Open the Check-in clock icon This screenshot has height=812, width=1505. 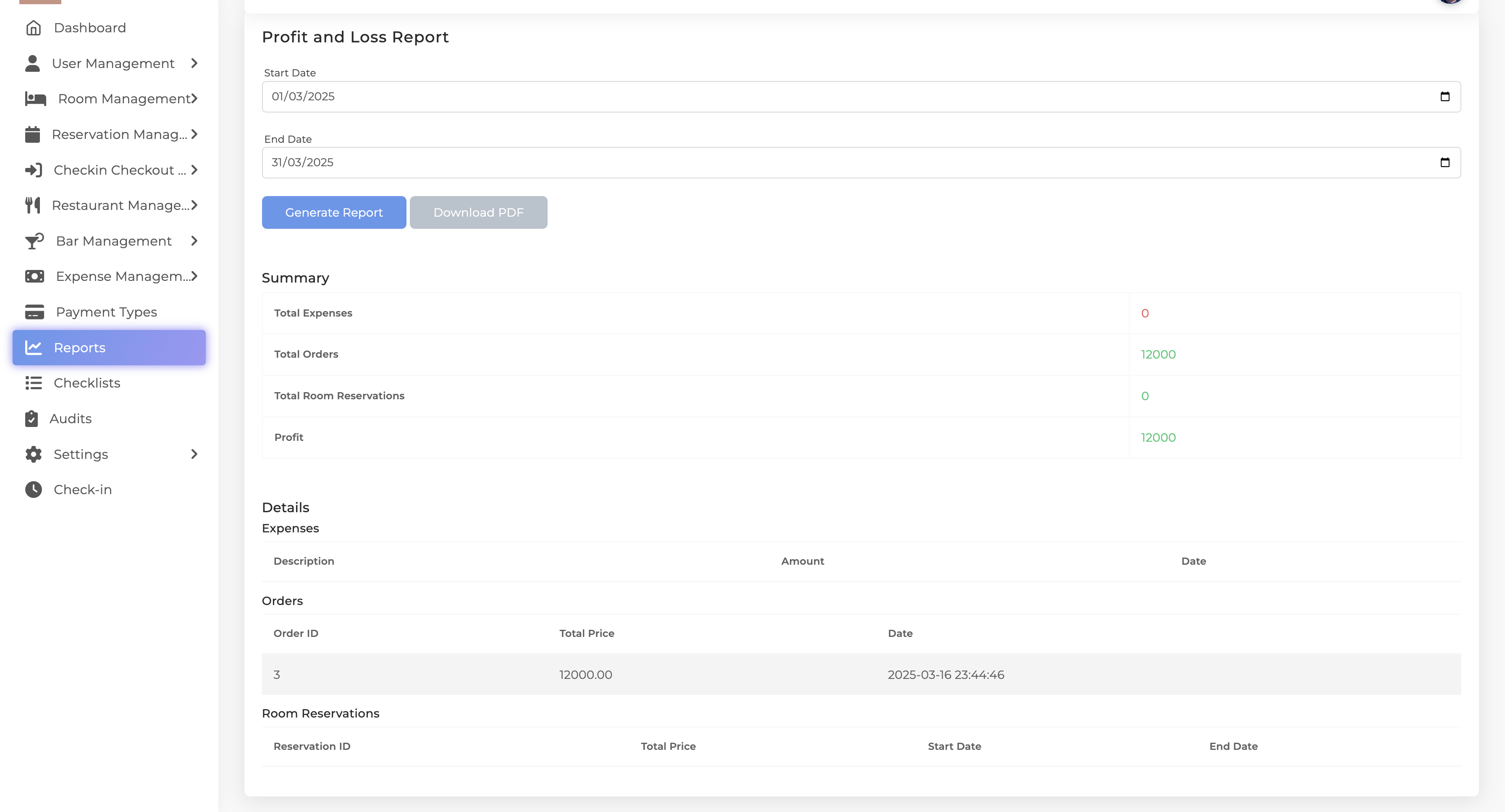[x=33, y=489]
